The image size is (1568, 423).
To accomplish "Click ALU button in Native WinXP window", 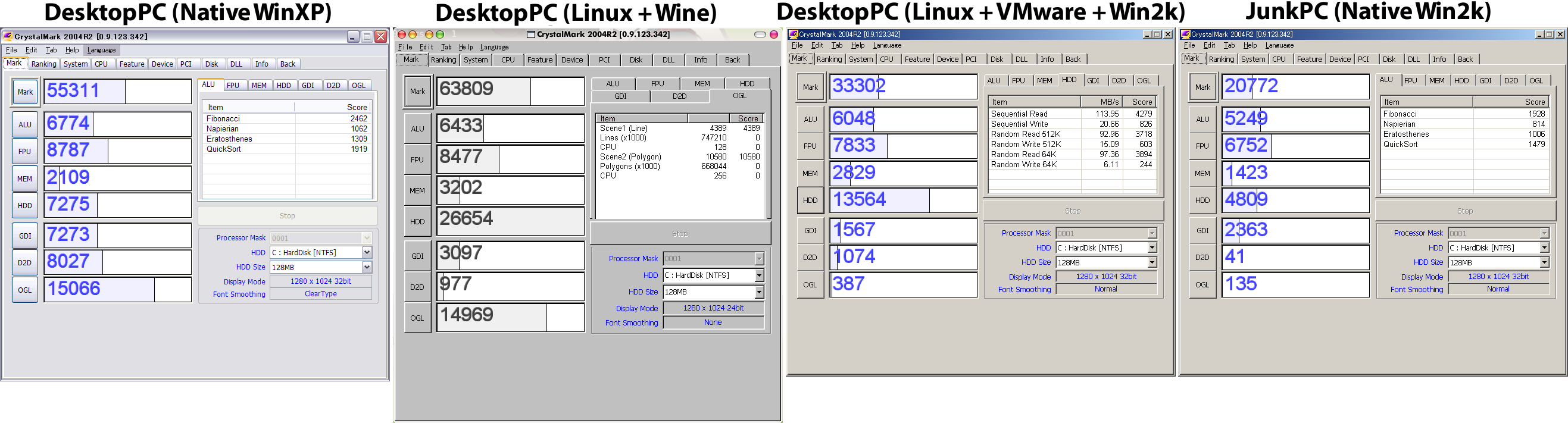I will pyautogui.click(x=25, y=125).
